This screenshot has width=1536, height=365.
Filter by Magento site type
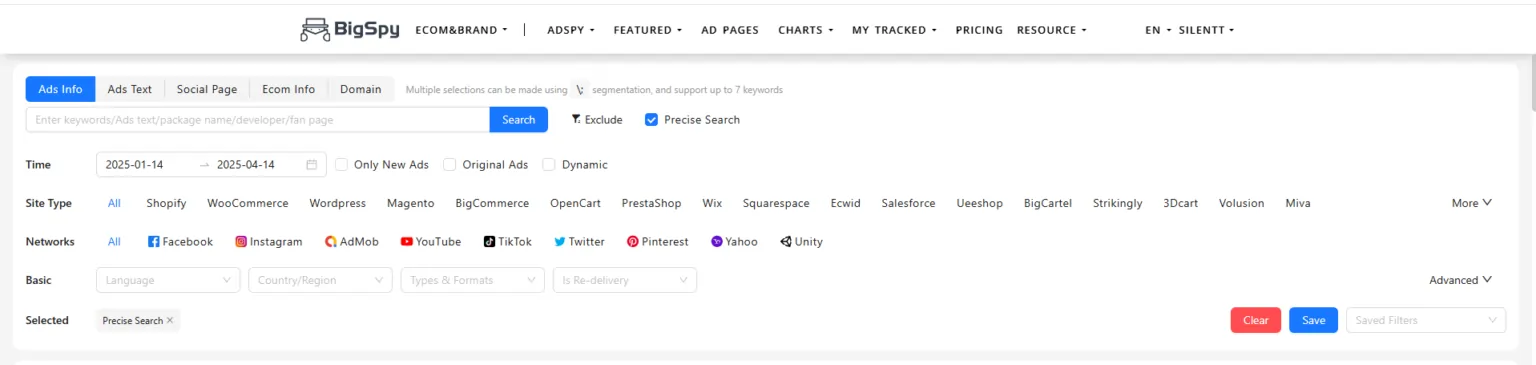411,203
